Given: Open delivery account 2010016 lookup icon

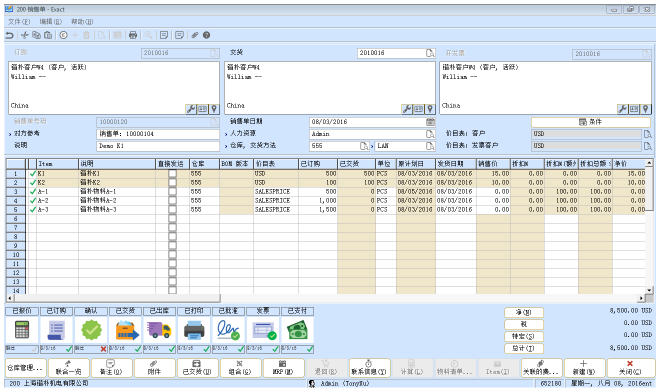Looking at the screenshot, I should 430,53.
